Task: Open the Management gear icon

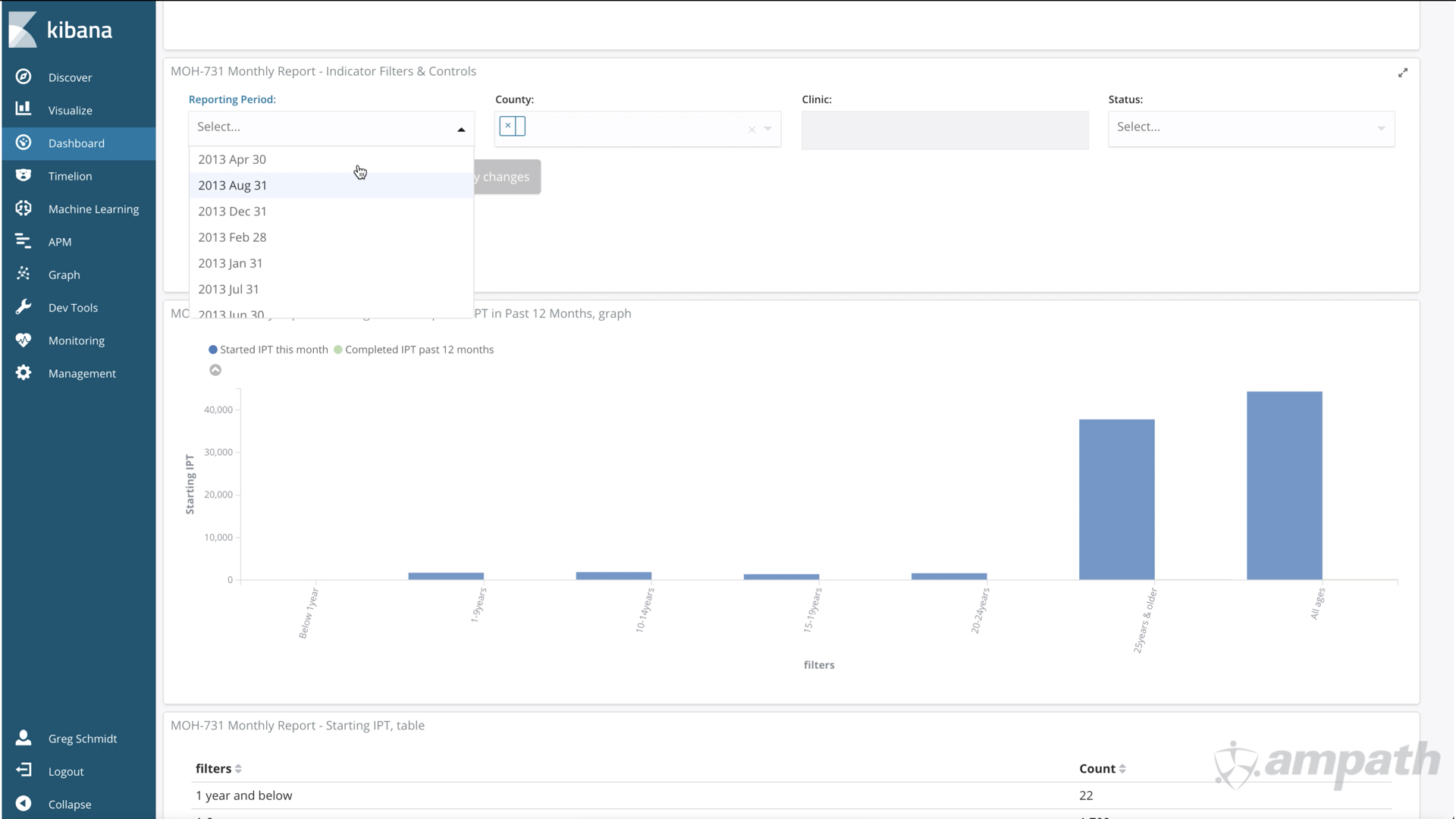Action: [24, 372]
